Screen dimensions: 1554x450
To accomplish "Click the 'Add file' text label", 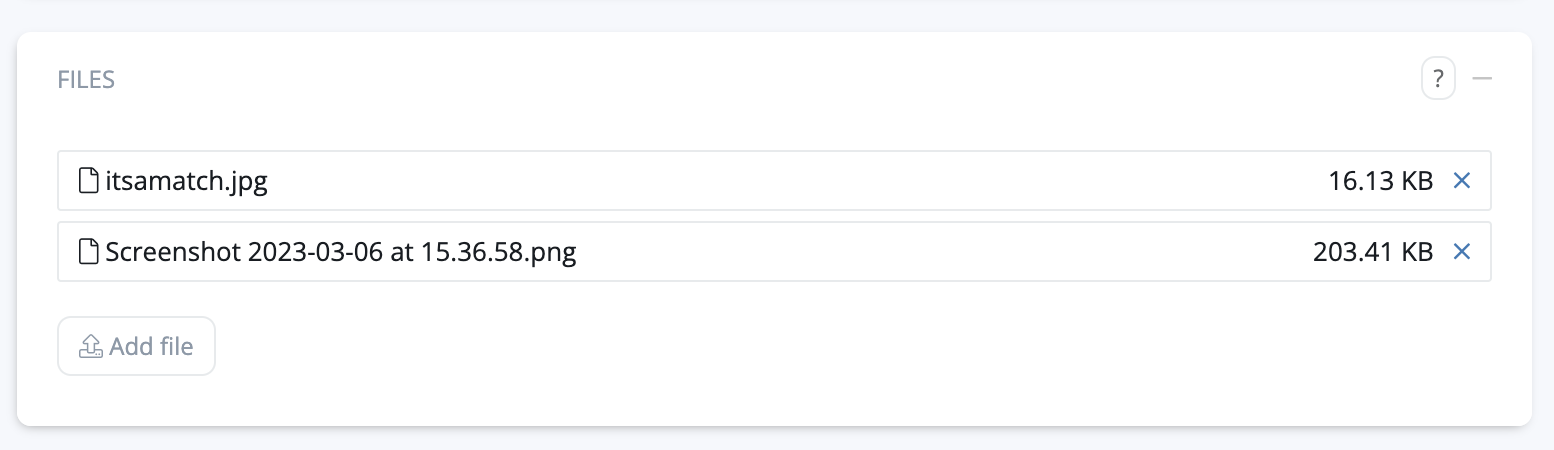I will 151,347.
